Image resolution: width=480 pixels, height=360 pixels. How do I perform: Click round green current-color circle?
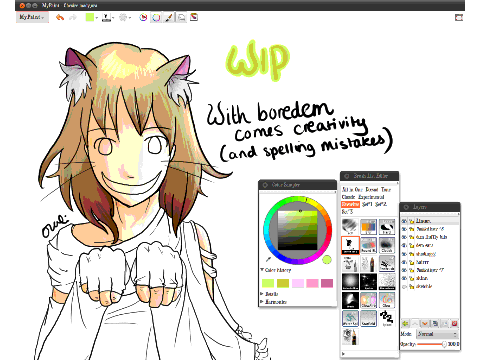coord(327,259)
